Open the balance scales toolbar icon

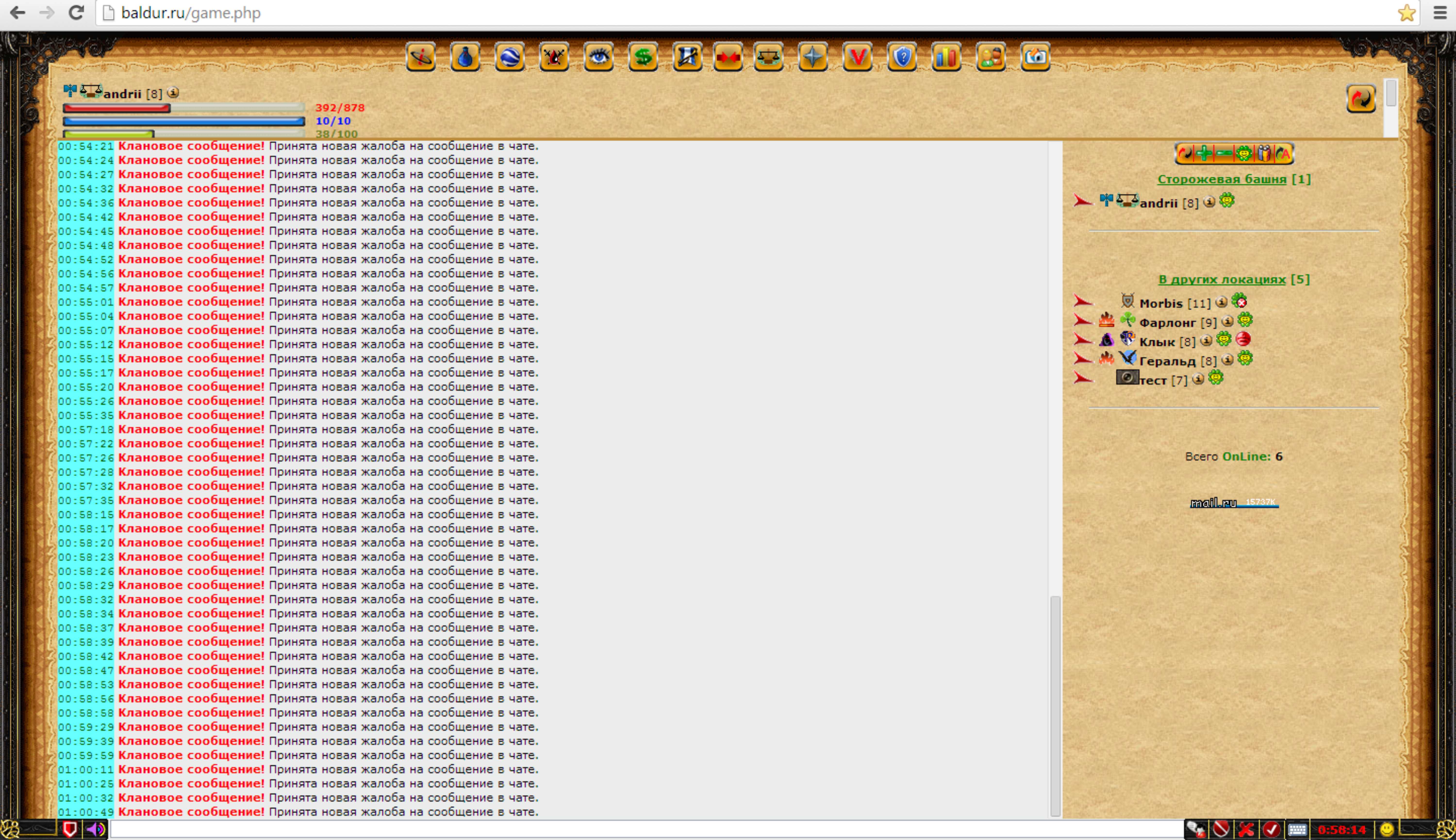(769, 57)
